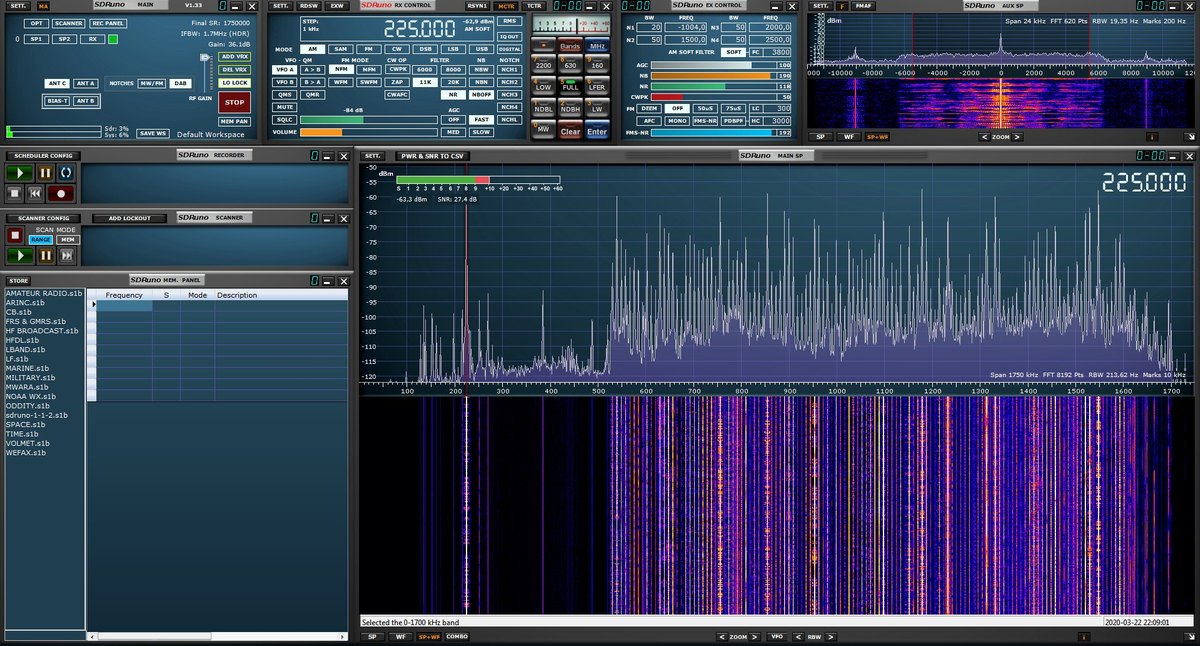The width and height of the screenshot is (1200, 646).
Task: Pause the Recorder playback
Action: click(x=45, y=173)
